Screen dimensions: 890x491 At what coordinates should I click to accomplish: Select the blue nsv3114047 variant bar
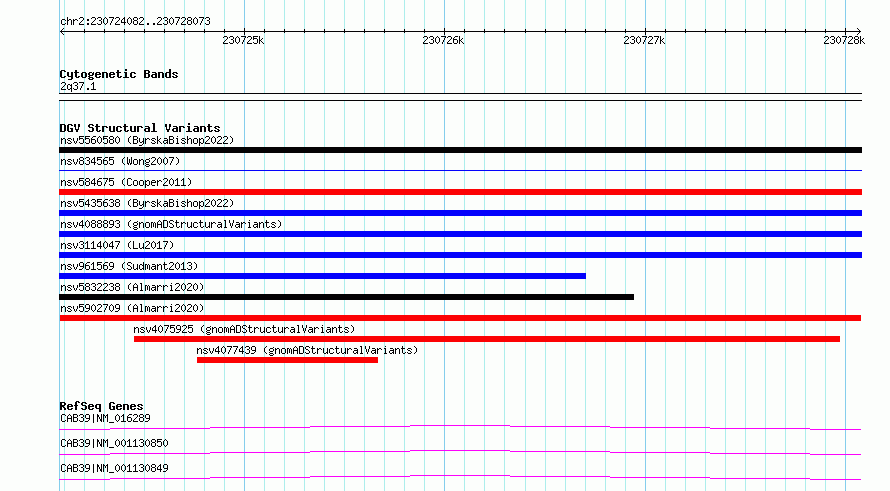click(x=460, y=255)
